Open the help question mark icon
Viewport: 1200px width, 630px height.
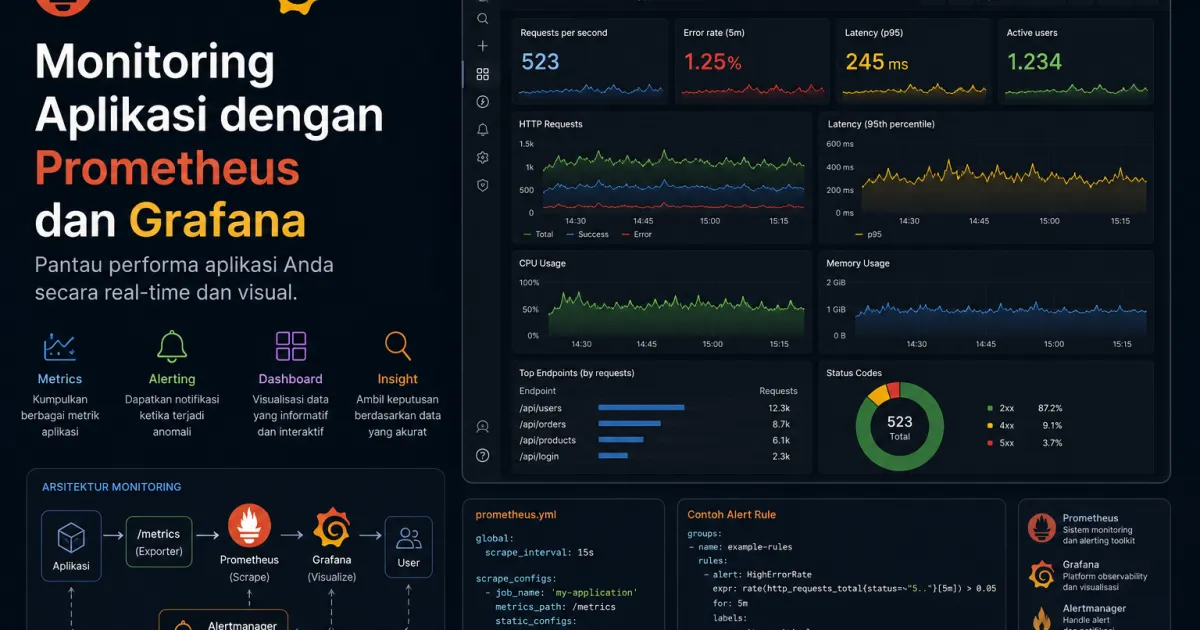pos(483,455)
